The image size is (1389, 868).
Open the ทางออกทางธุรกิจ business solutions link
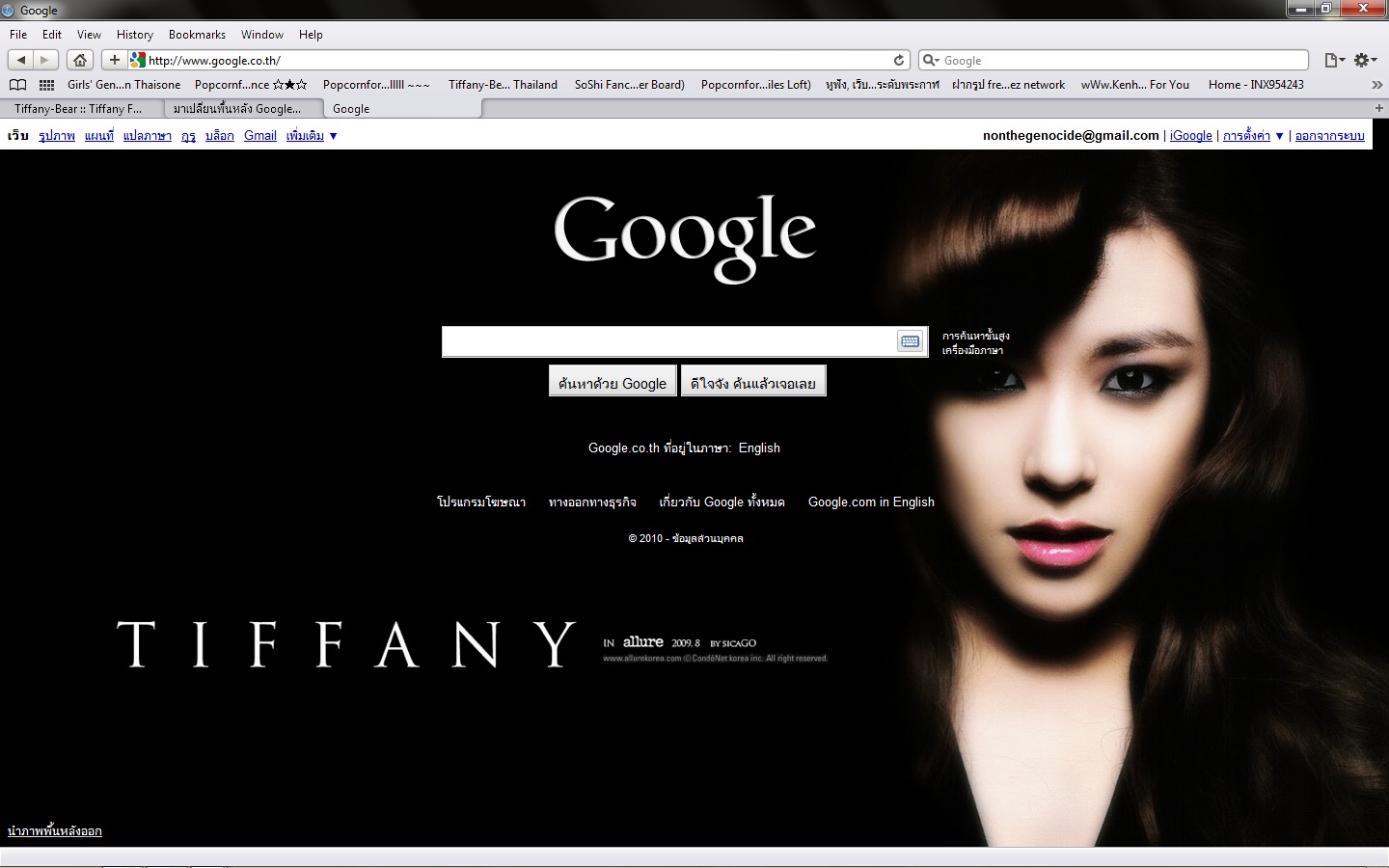(x=592, y=502)
